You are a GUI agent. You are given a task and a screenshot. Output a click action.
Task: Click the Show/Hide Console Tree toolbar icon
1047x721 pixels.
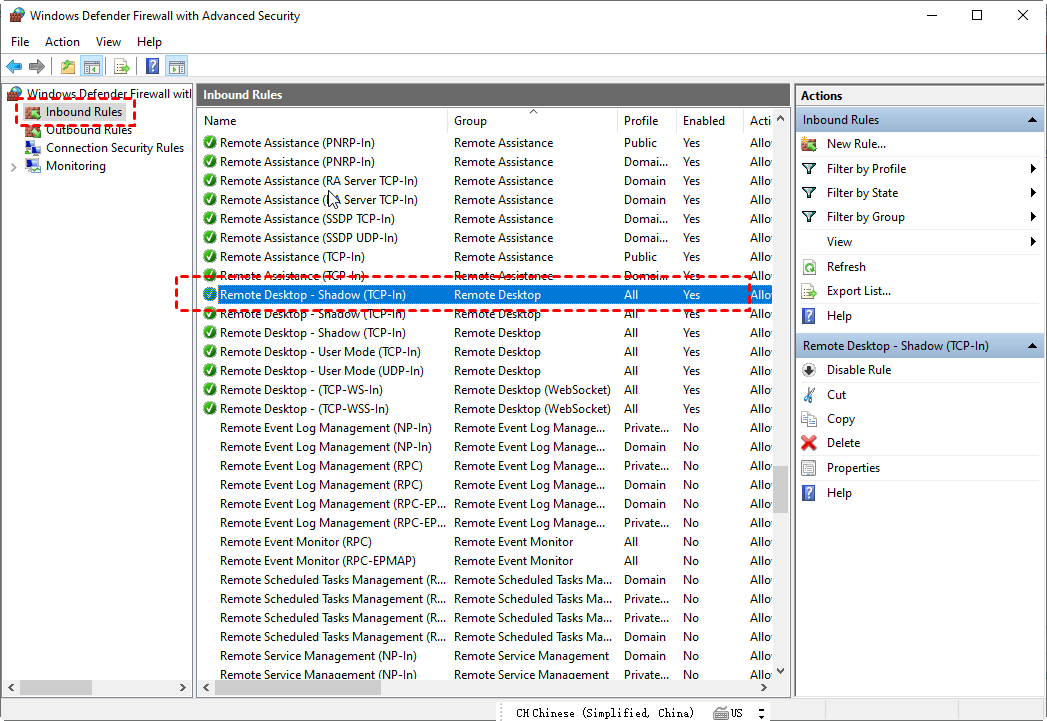(x=92, y=67)
